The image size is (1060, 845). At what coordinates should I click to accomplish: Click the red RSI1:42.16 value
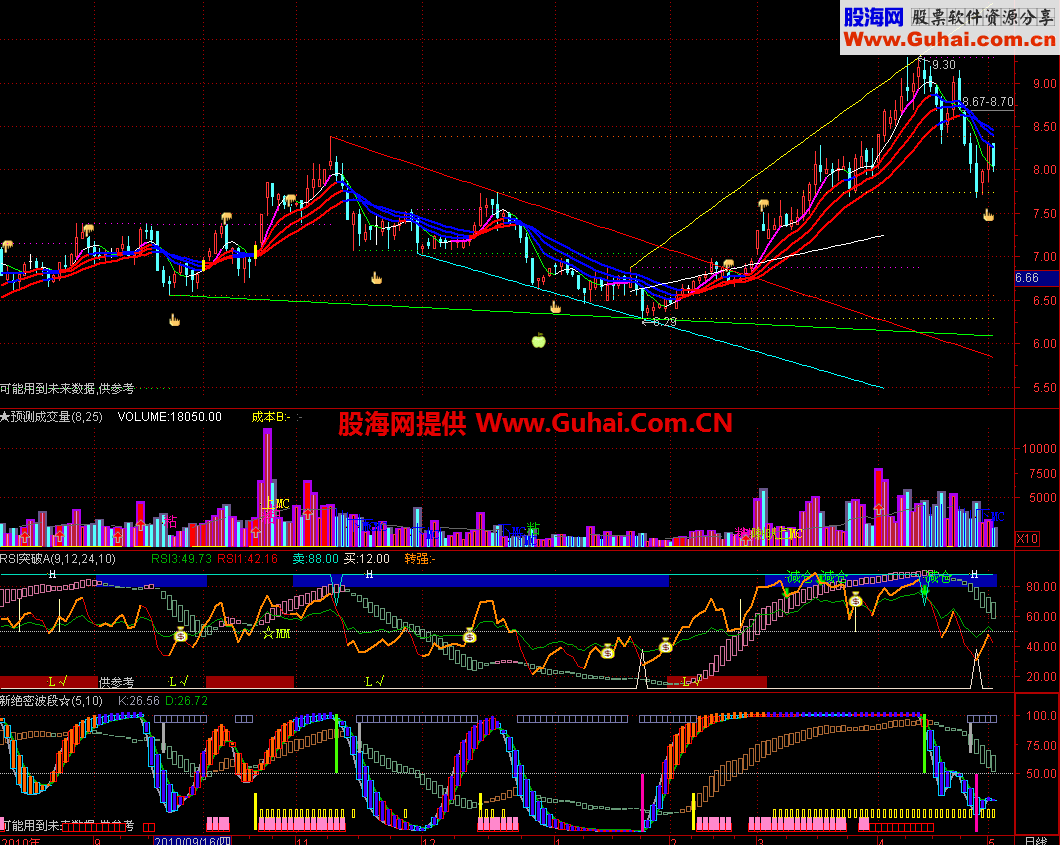pyautogui.click(x=247, y=559)
